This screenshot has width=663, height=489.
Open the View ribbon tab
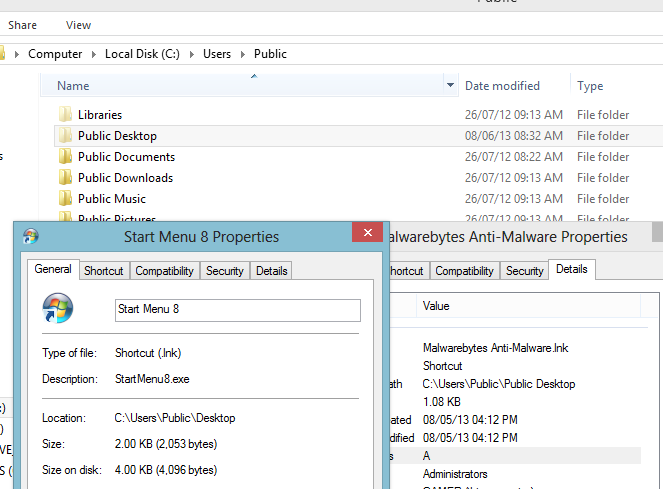coord(78,25)
